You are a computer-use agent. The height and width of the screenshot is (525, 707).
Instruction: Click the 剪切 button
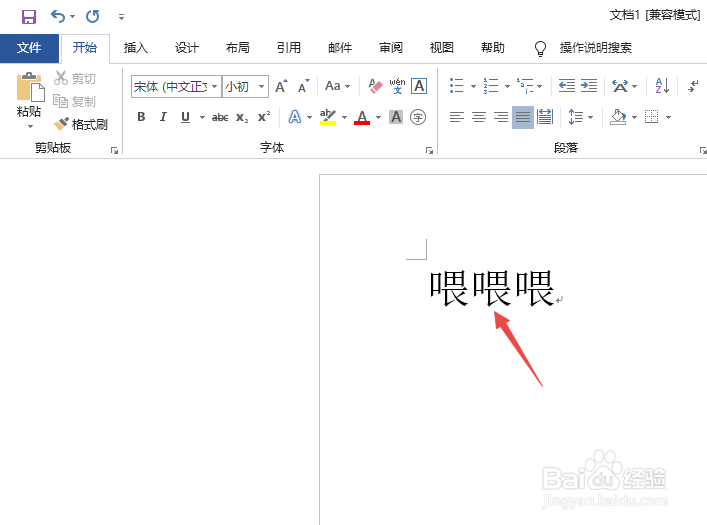tap(75, 78)
